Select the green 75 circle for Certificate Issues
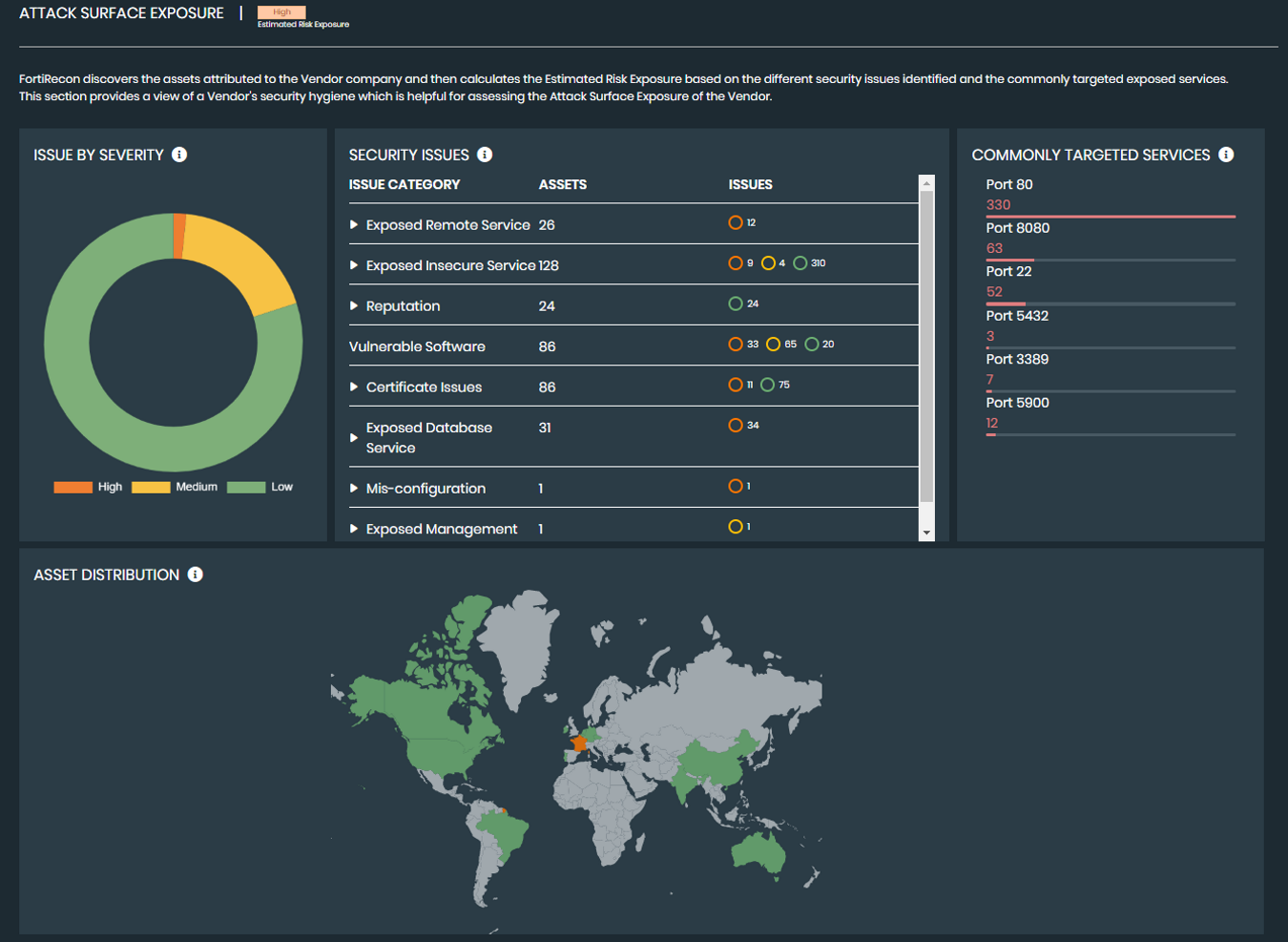The width and height of the screenshot is (1288, 942). (767, 385)
